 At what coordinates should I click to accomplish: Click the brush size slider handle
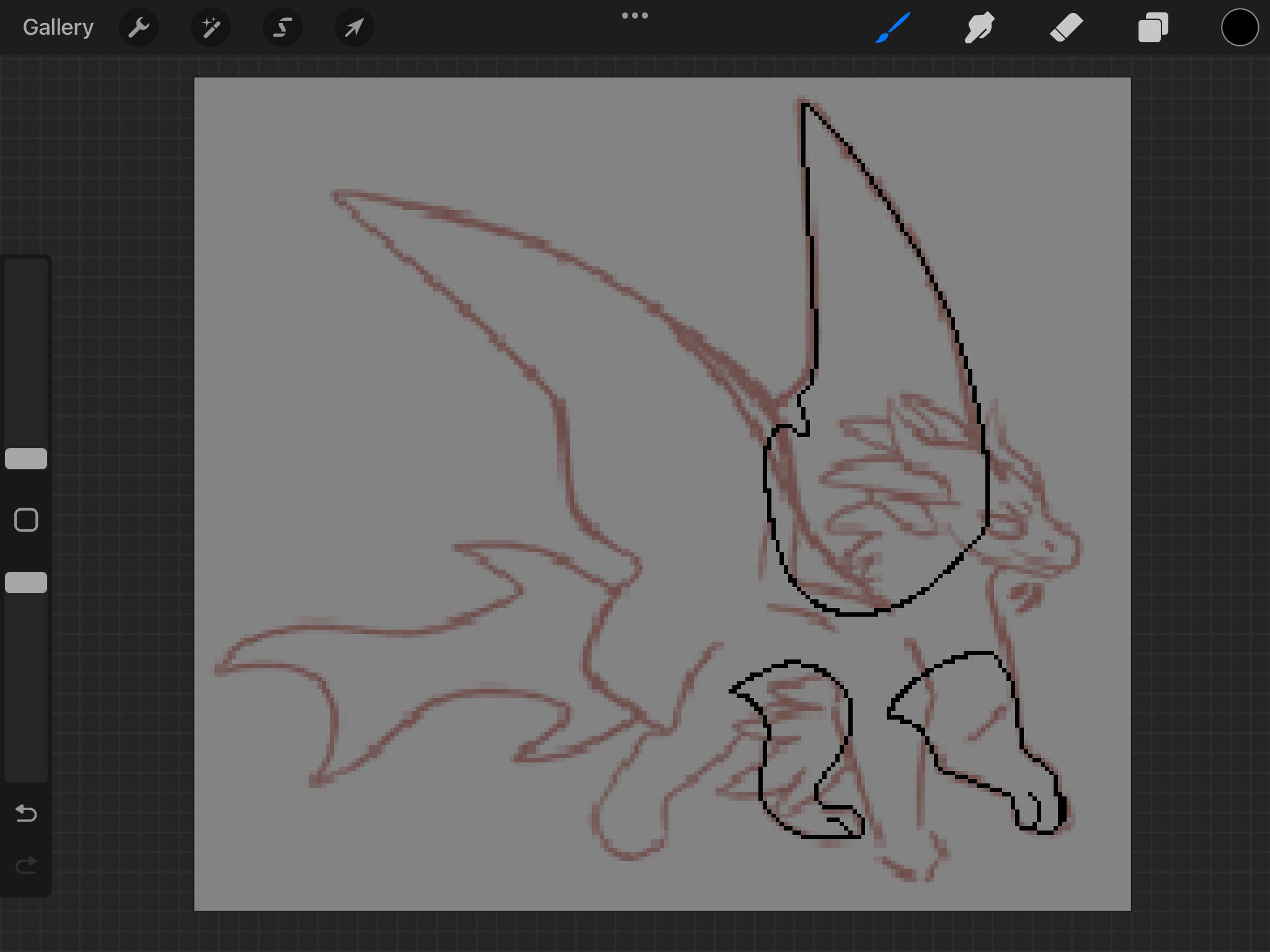[x=26, y=459]
